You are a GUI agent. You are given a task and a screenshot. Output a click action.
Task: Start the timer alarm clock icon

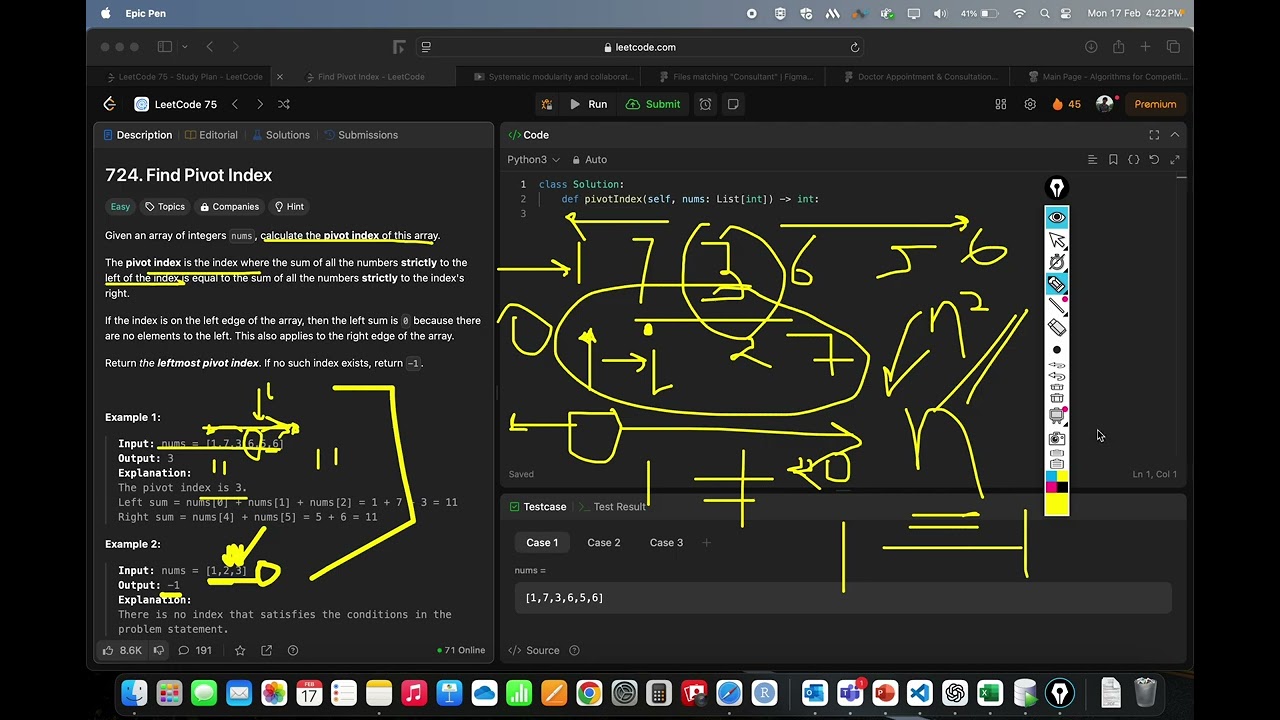click(705, 104)
